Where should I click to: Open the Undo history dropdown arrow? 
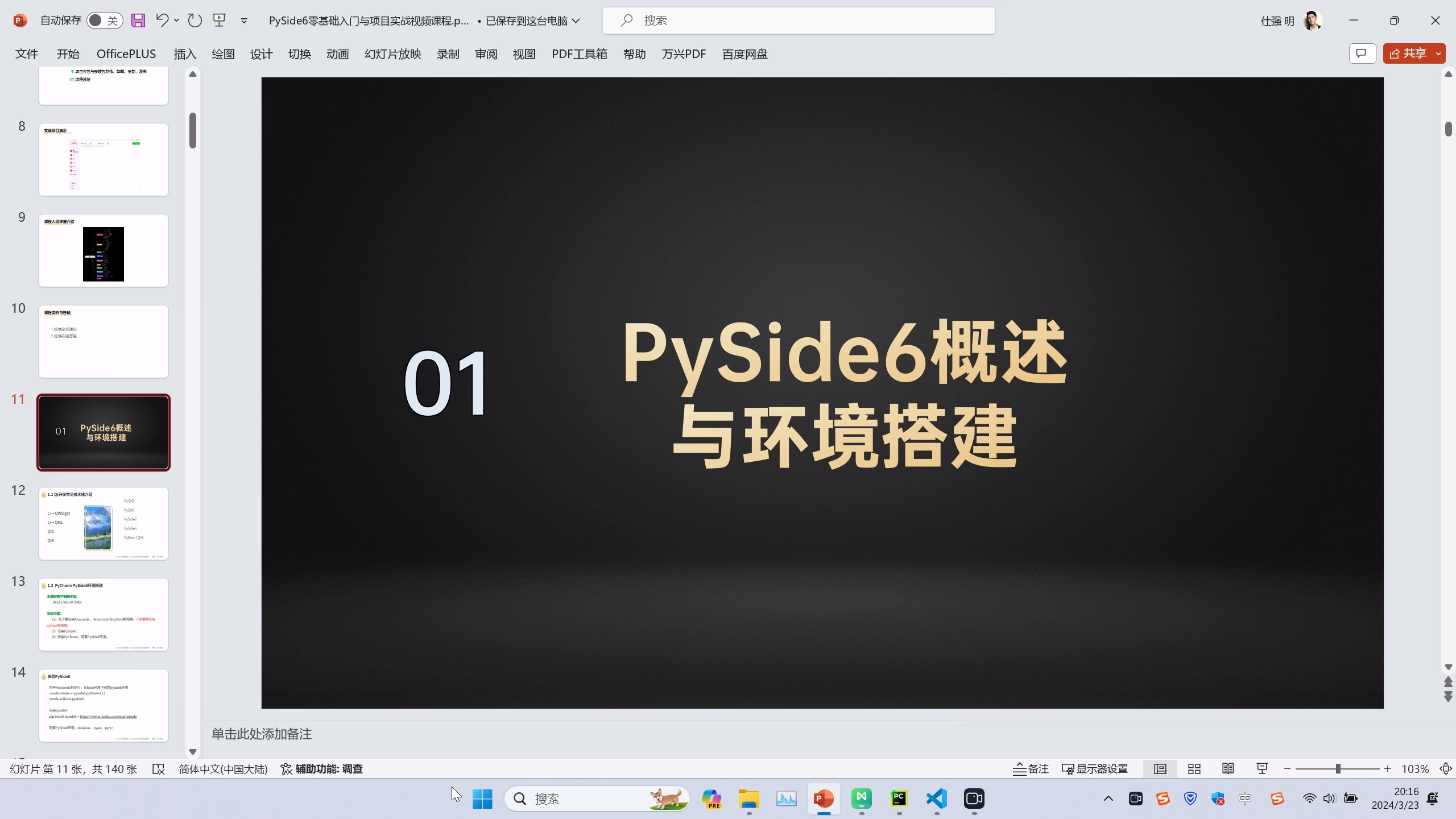[x=176, y=20]
